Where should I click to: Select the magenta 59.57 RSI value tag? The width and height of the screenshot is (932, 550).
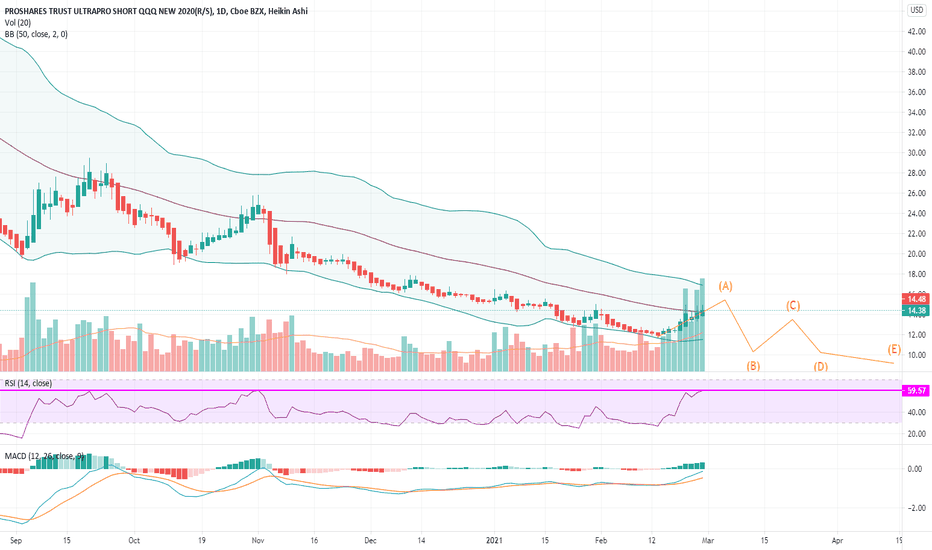(916, 391)
